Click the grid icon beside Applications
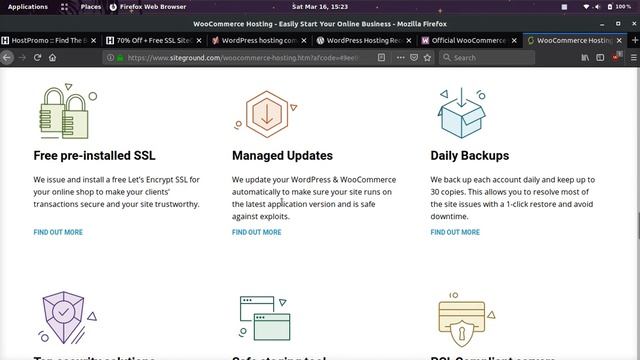The width and height of the screenshot is (640, 360). [x=64, y=7]
